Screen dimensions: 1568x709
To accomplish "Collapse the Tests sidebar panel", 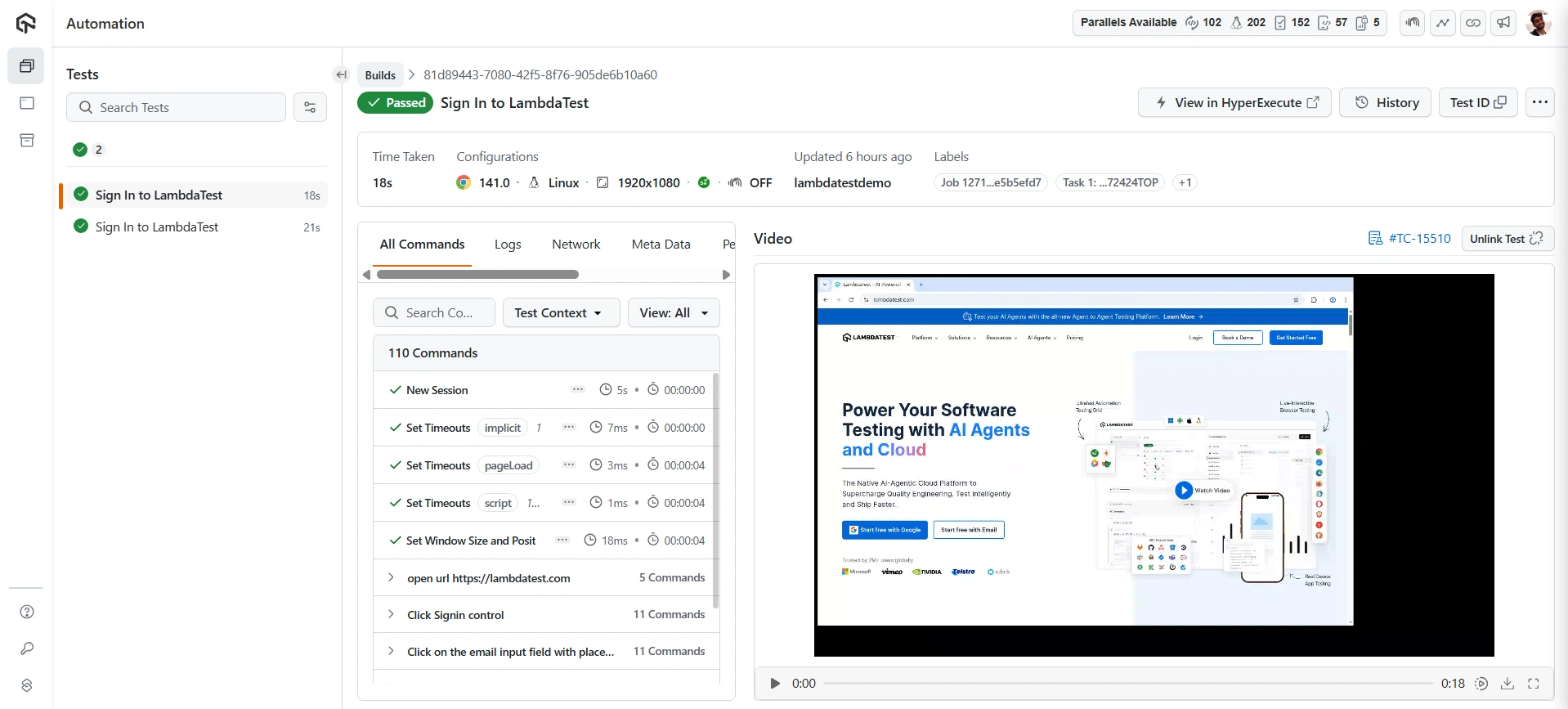I will point(342,74).
